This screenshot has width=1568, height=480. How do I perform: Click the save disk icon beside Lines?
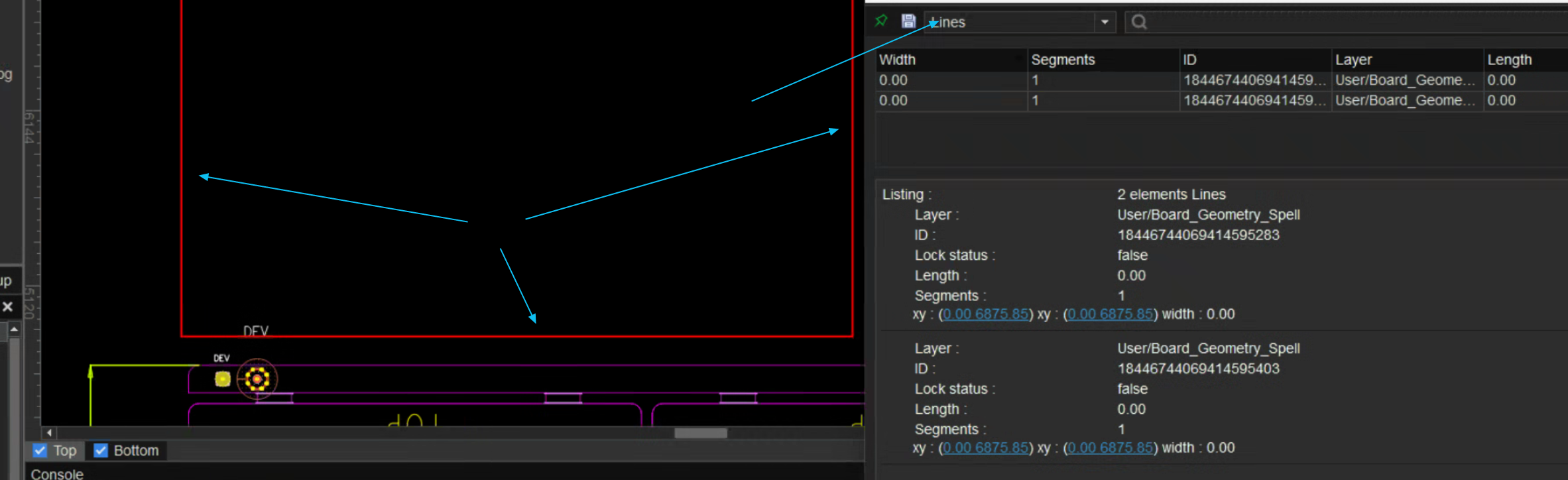[908, 21]
